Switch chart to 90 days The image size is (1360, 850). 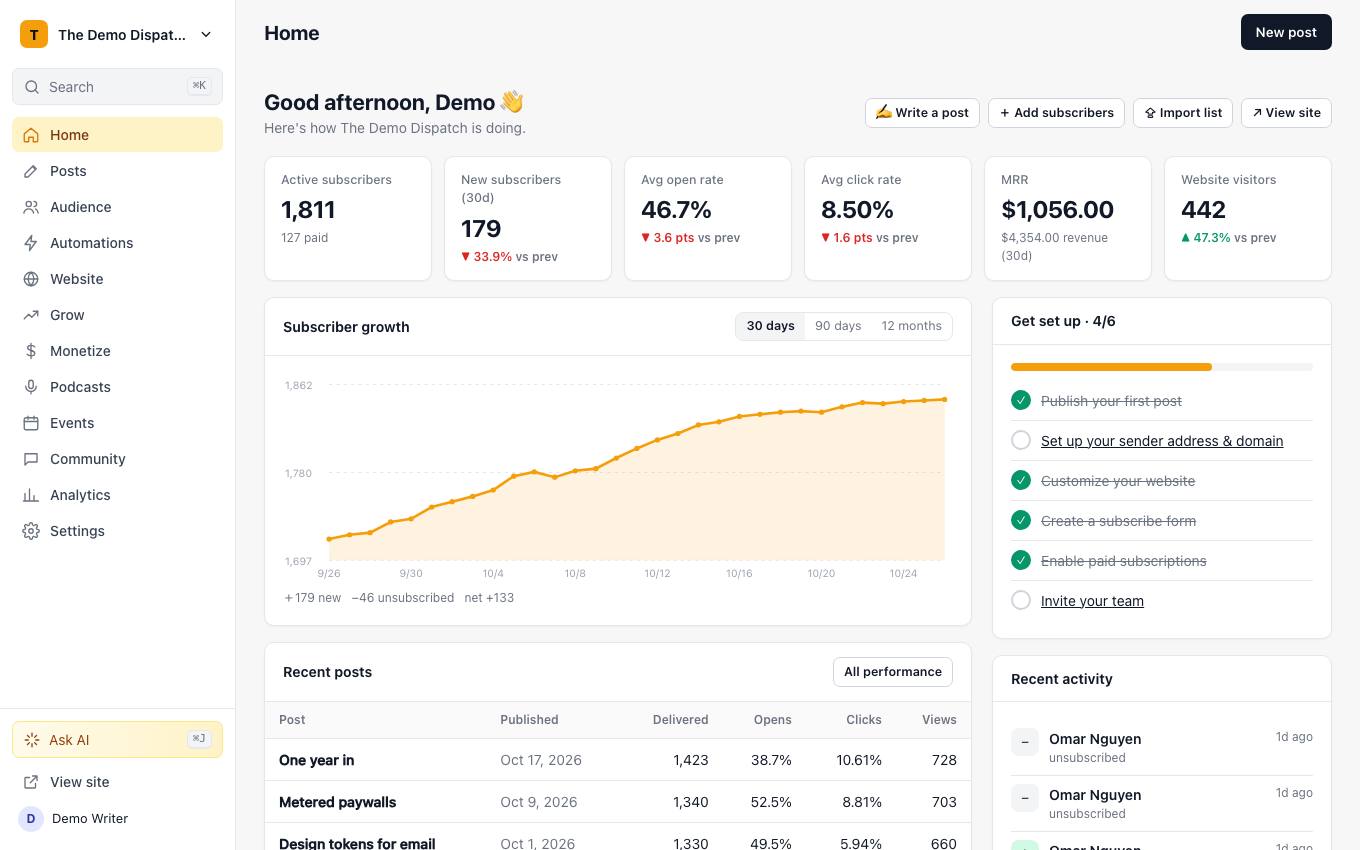click(838, 326)
